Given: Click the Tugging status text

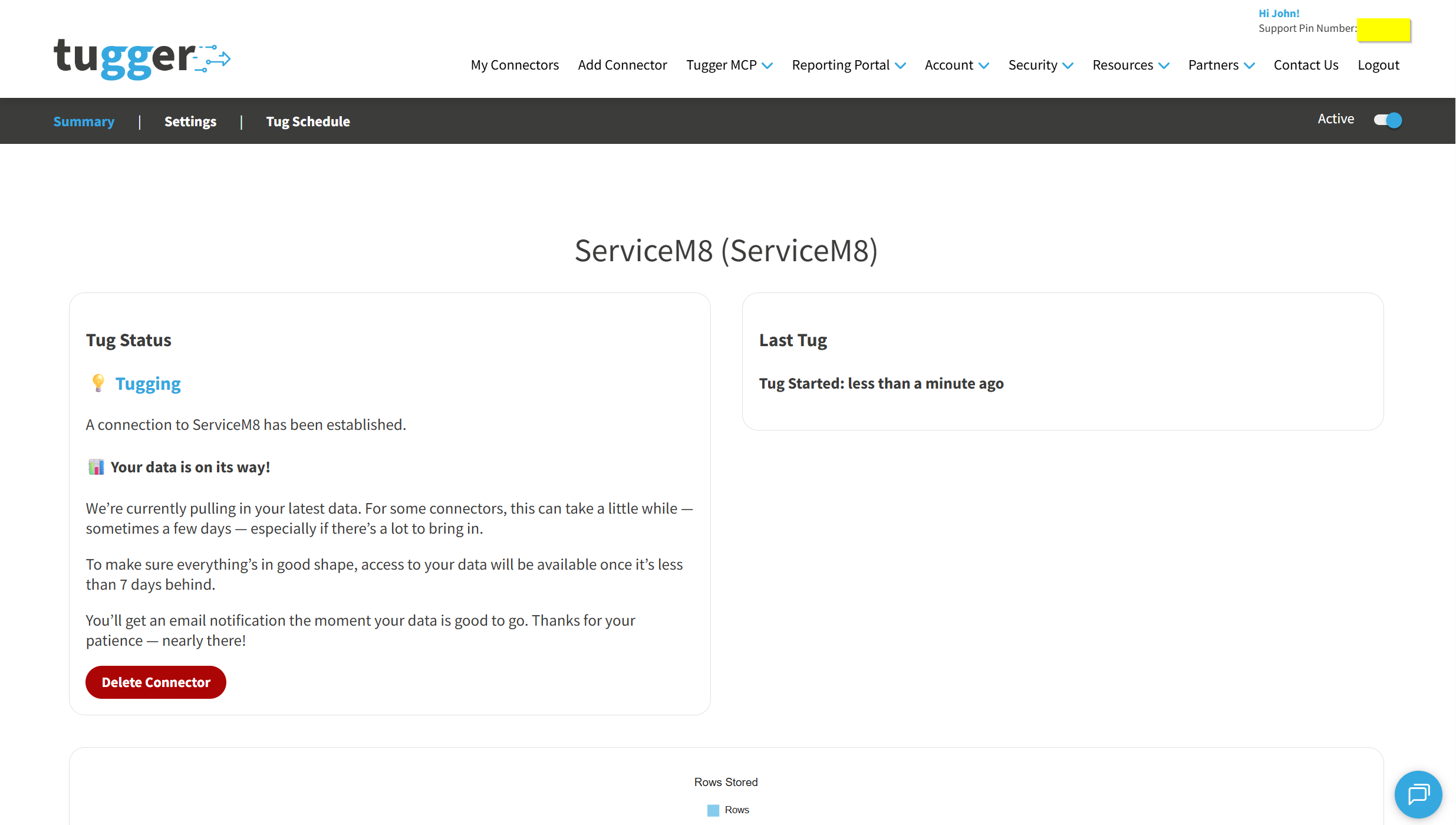Looking at the screenshot, I should 148,384.
